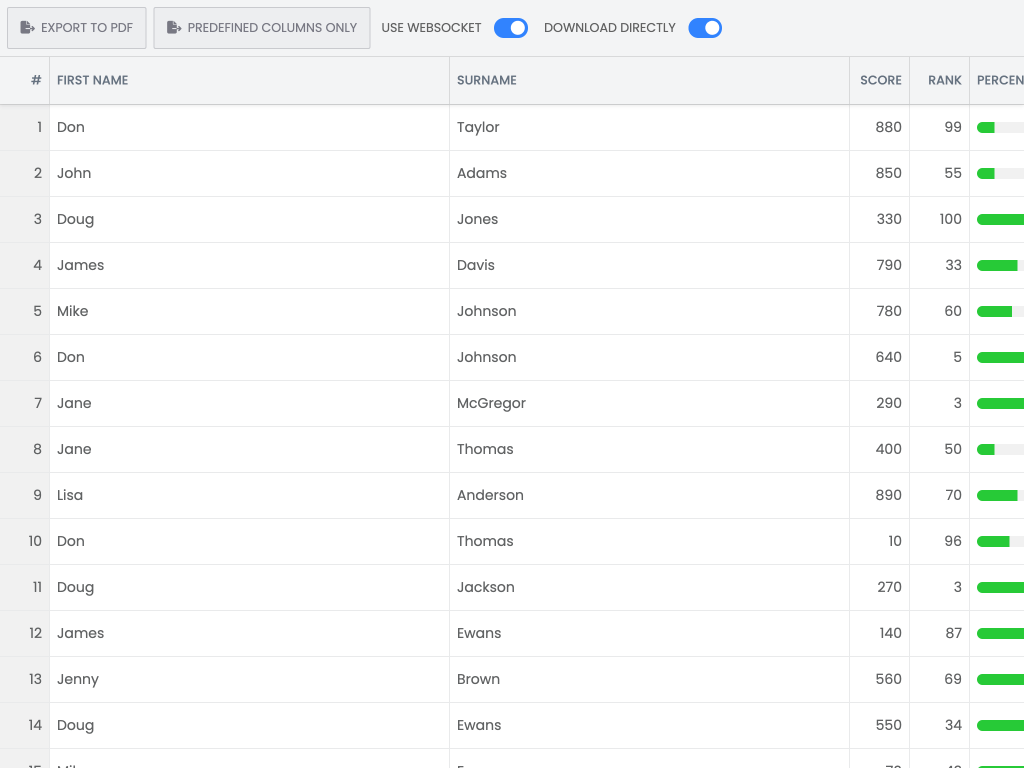Select score cell 640
Screen dimensions: 1024x768
pos(879,357)
